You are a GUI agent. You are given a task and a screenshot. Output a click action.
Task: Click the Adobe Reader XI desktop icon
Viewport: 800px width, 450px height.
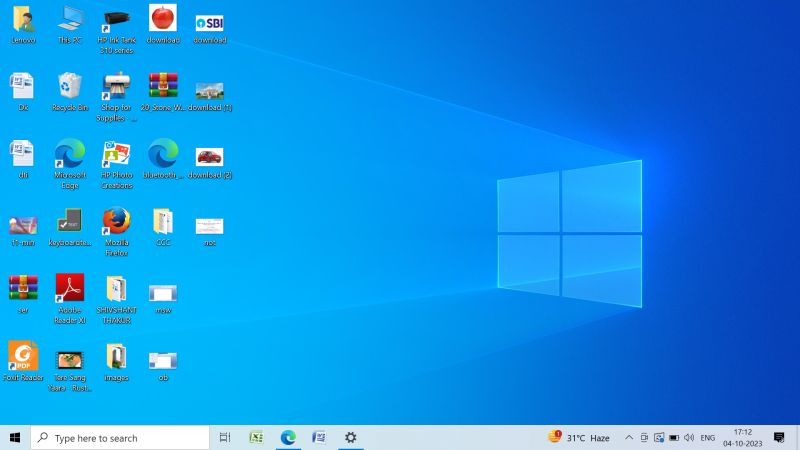(69, 289)
